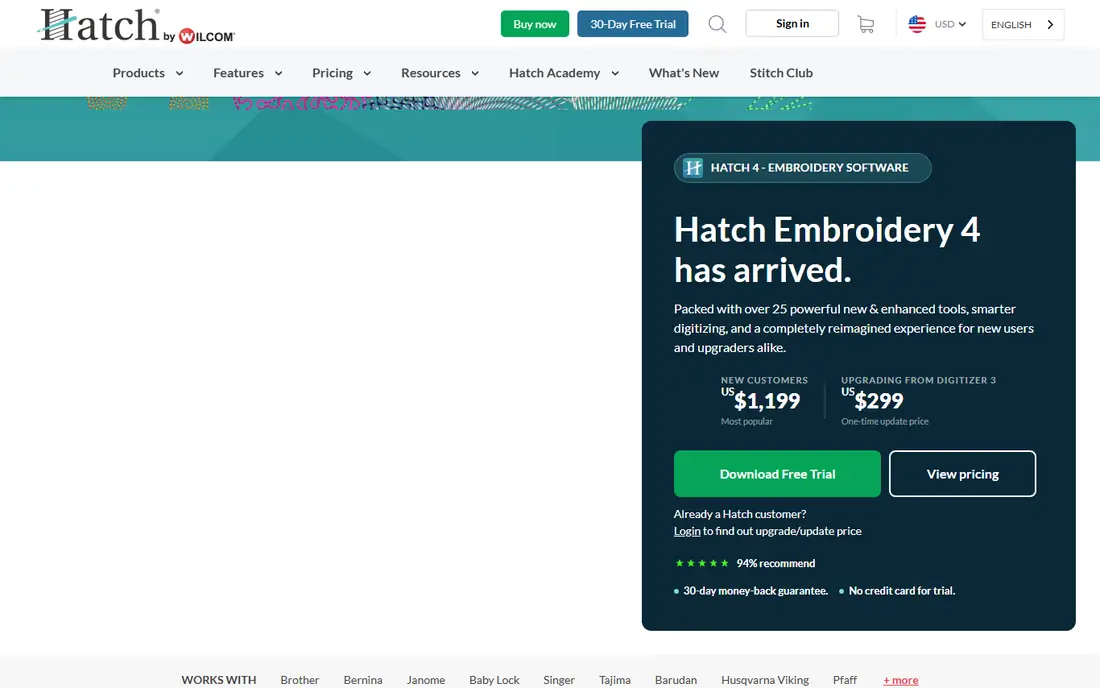Open the shopping cart icon

pyautogui.click(x=866, y=25)
